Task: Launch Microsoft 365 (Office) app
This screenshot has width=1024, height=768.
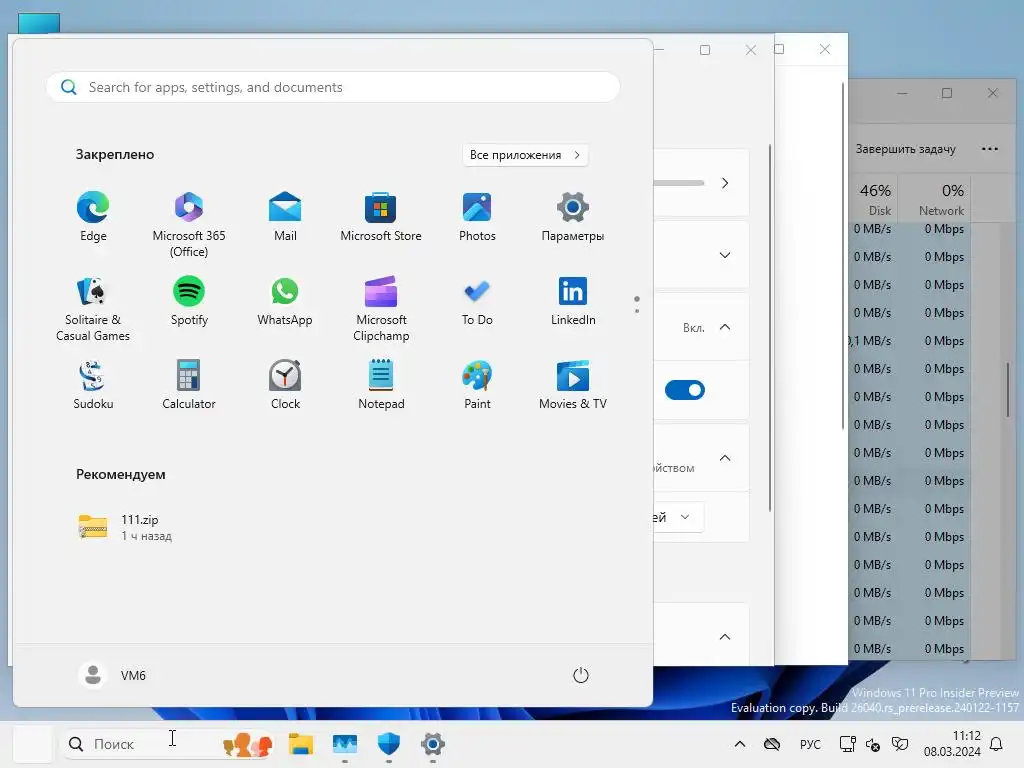Action: 189,224
